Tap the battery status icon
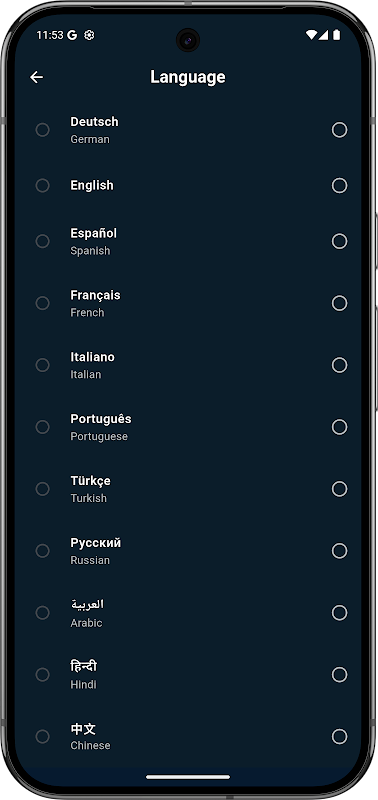The height and width of the screenshot is (800, 378). [336, 35]
